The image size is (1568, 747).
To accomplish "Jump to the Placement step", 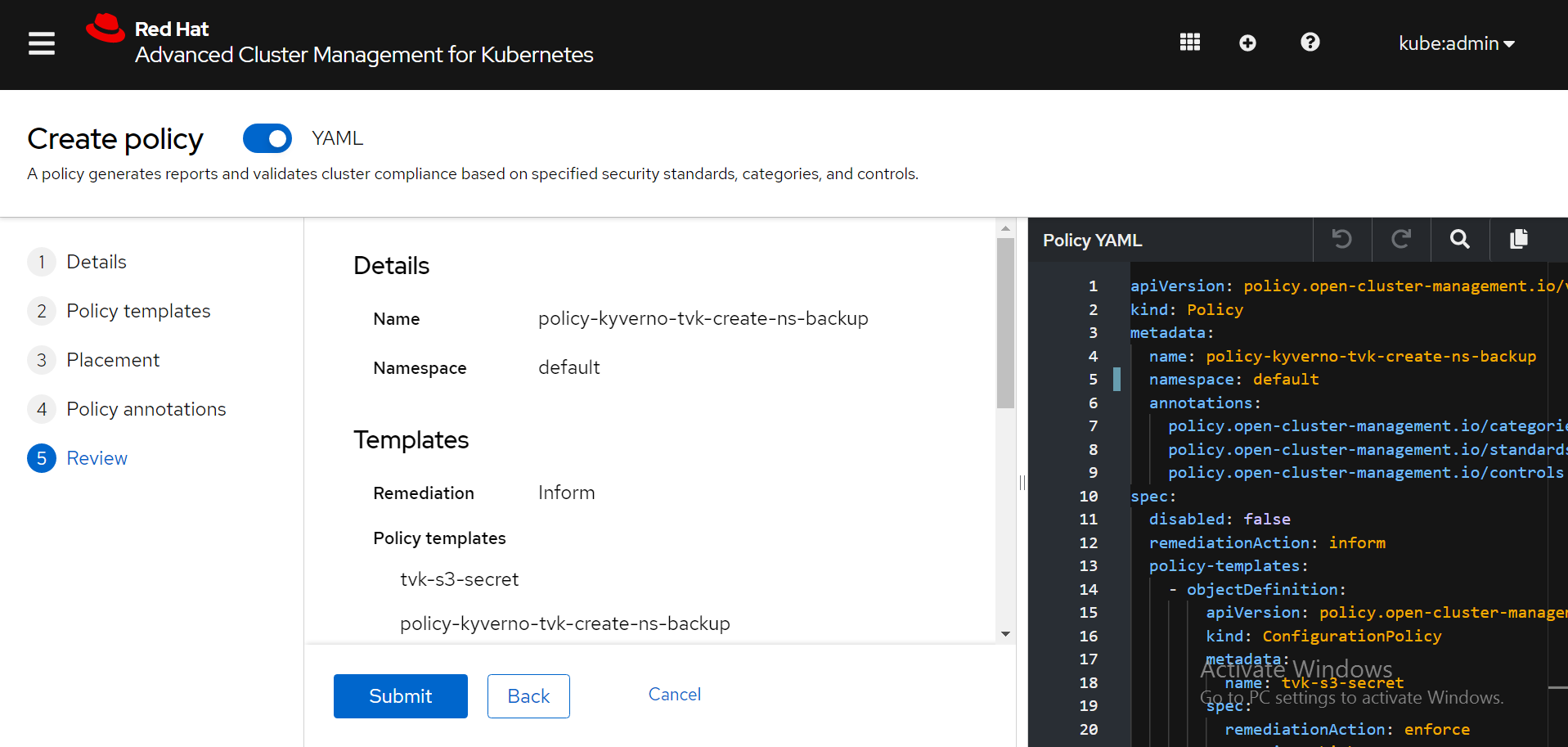I will (x=113, y=360).
